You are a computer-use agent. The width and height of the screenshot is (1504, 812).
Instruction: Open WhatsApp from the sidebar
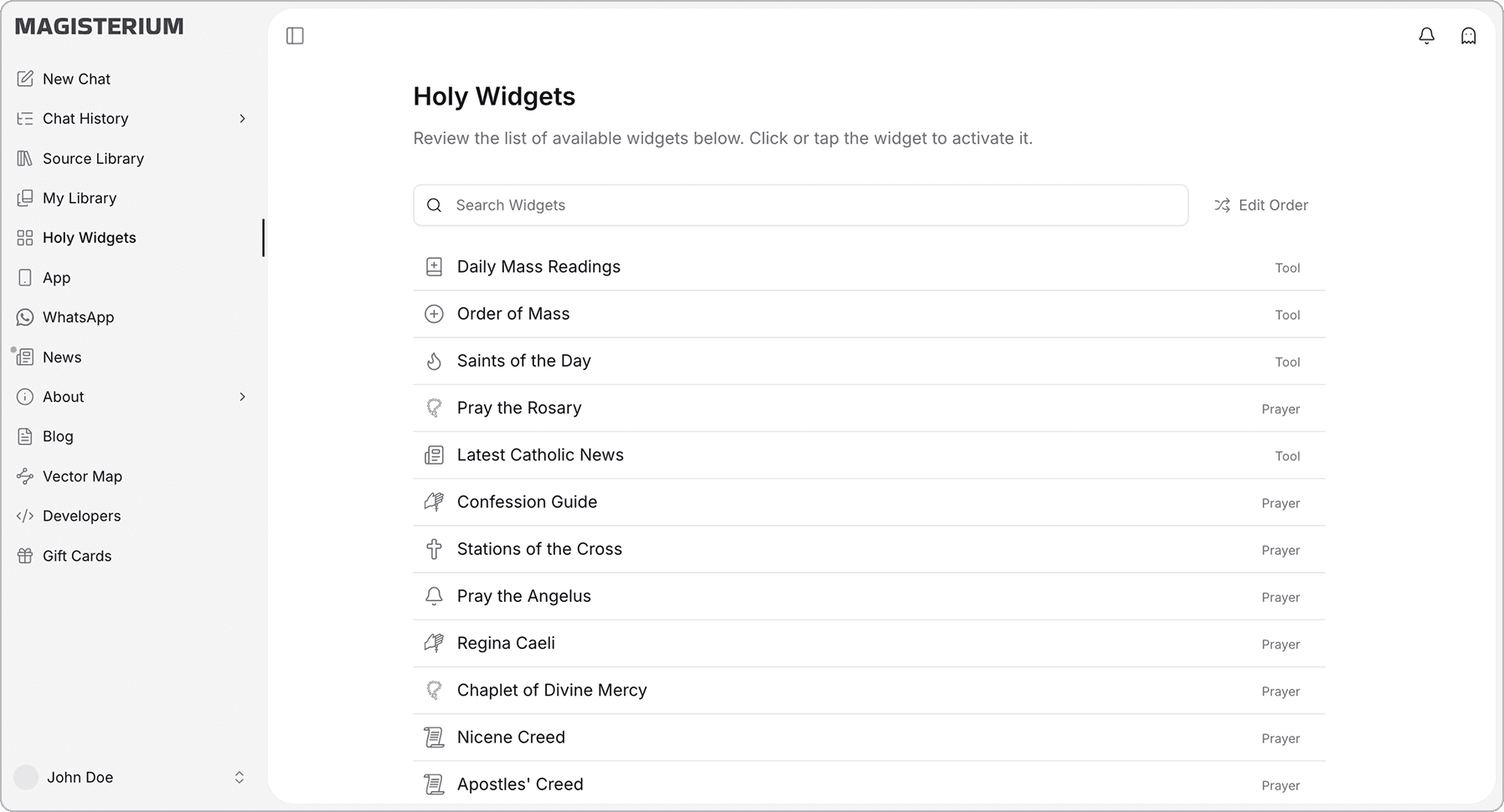click(x=78, y=317)
